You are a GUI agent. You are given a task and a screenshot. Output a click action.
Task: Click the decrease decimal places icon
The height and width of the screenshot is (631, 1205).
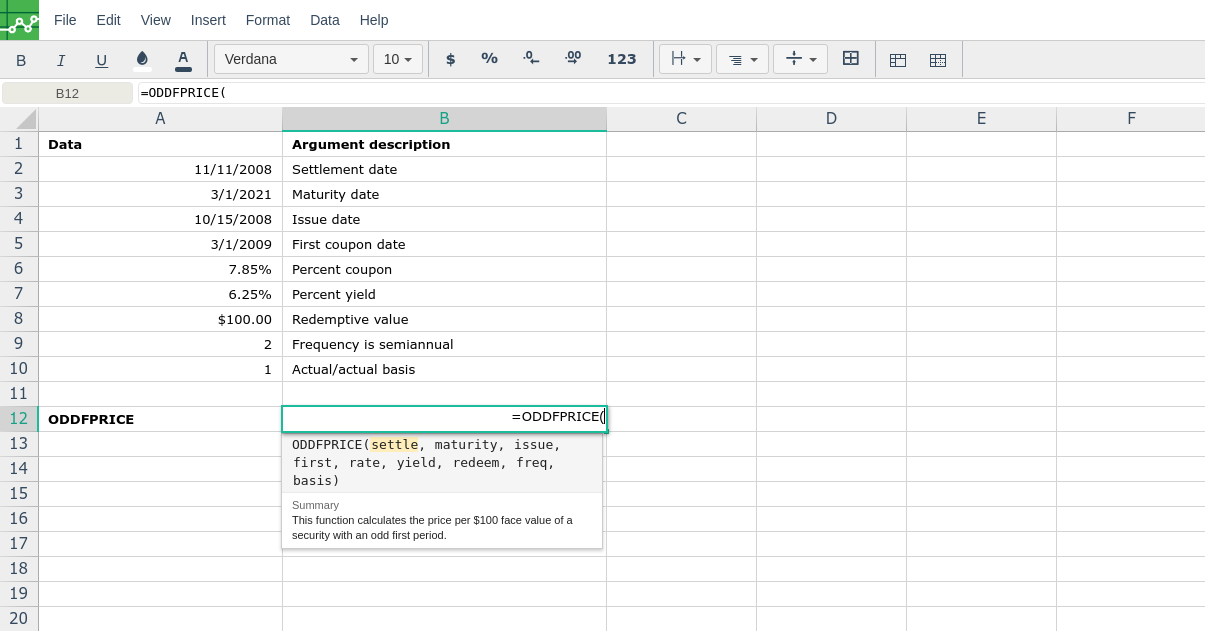pos(531,59)
